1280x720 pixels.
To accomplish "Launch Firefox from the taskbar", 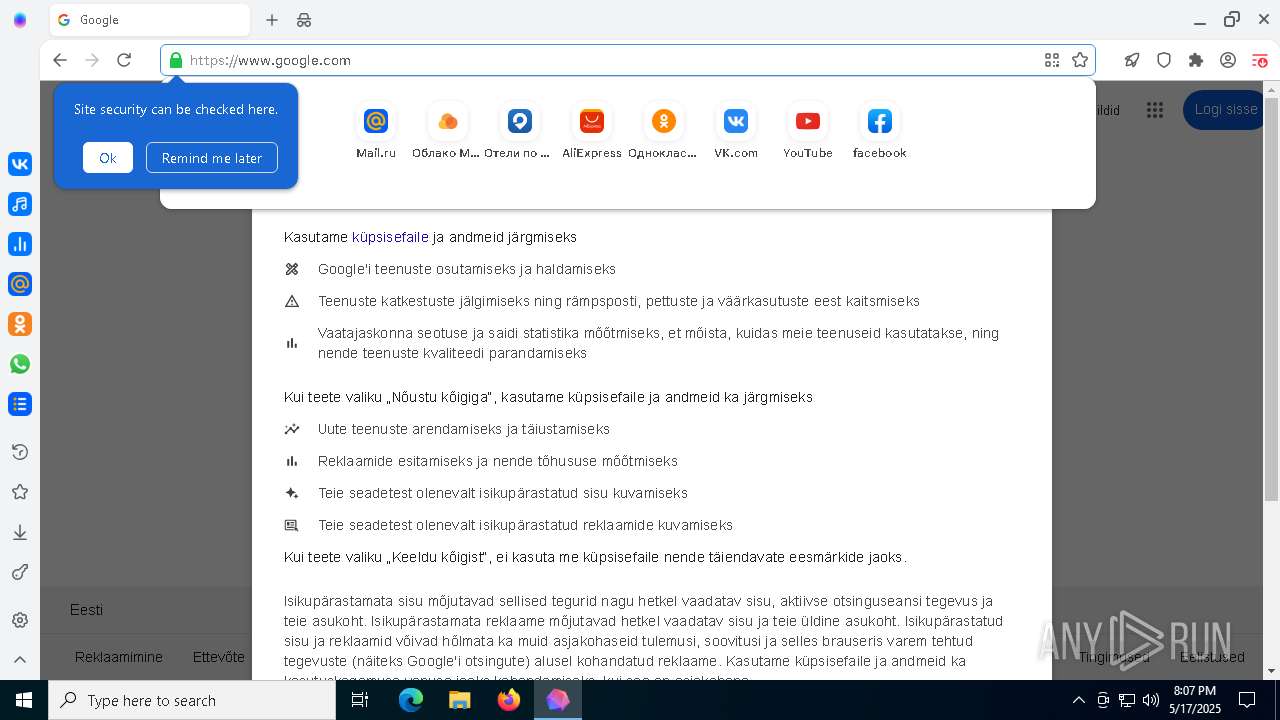I will click(509, 700).
